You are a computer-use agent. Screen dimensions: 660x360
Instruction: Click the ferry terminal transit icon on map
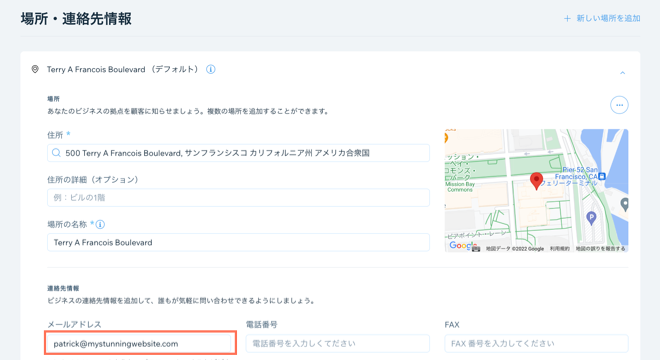click(x=602, y=176)
